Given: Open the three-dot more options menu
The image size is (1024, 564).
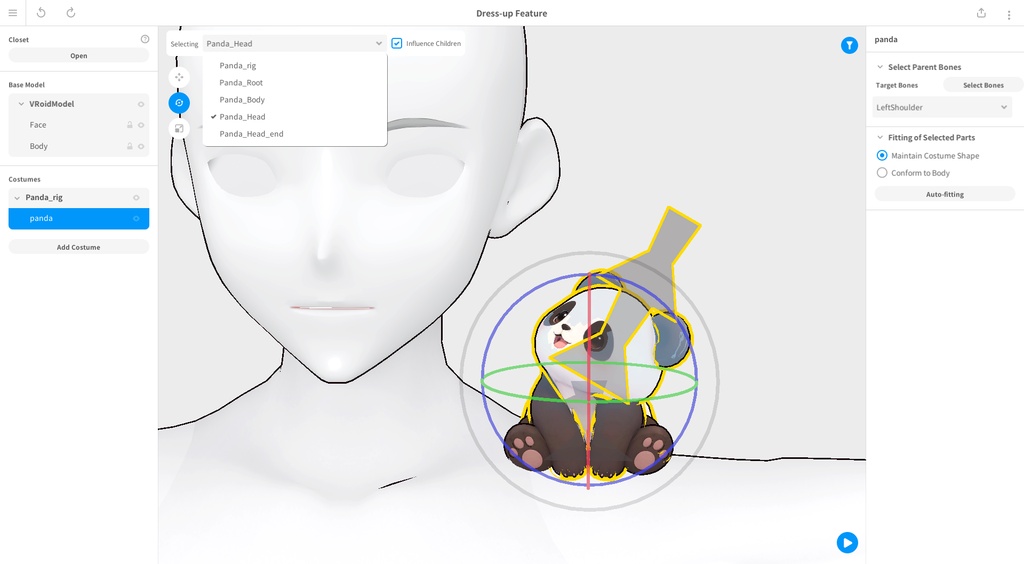Looking at the screenshot, I should 1008,14.
